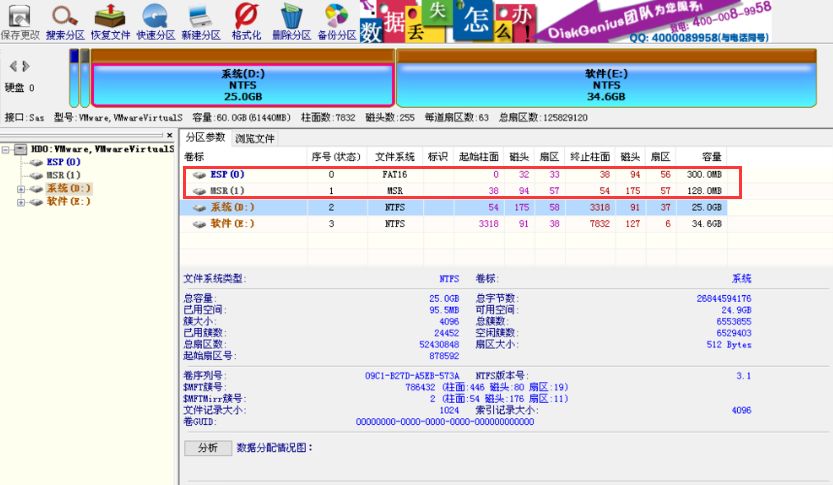Click the 容量 column header

coord(702,157)
